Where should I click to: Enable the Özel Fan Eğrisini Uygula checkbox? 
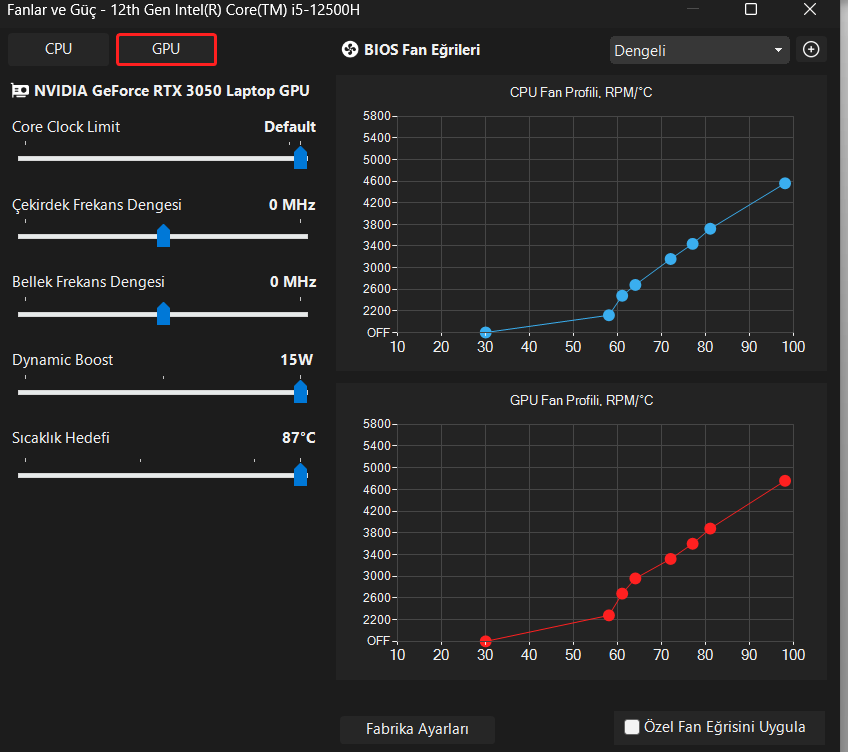(632, 727)
